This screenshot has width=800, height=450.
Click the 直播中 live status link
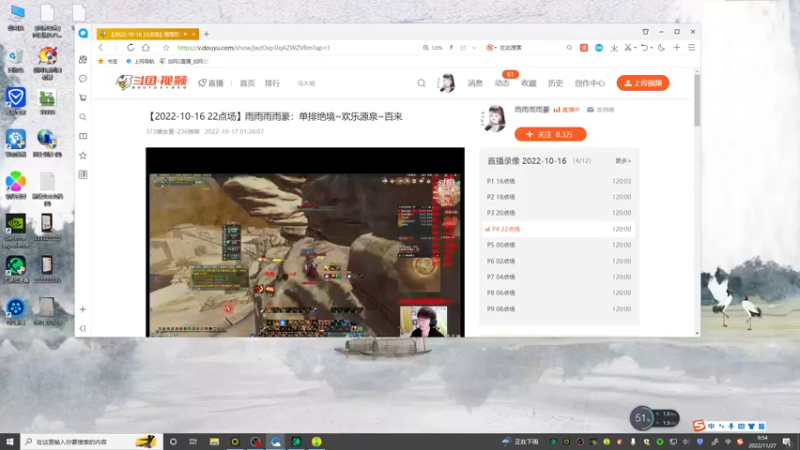coord(567,110)
